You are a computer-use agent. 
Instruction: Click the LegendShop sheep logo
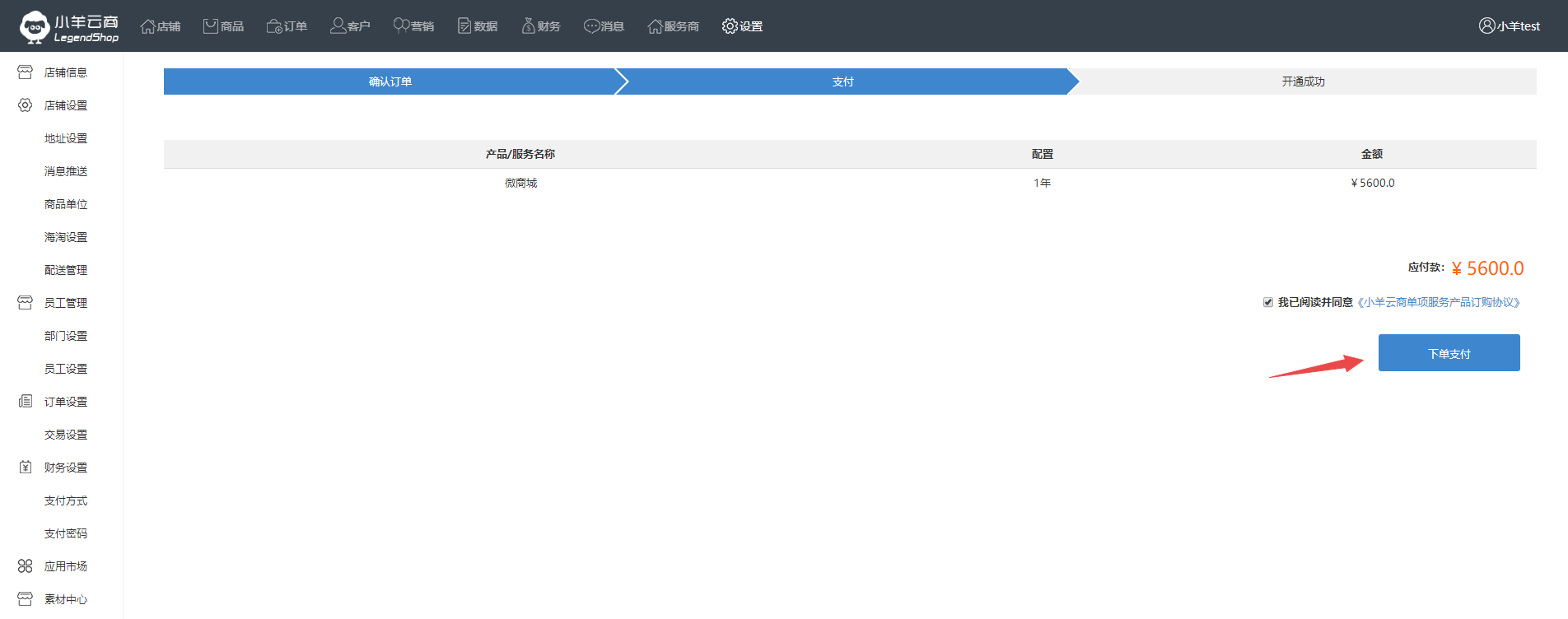coord(35,26)
